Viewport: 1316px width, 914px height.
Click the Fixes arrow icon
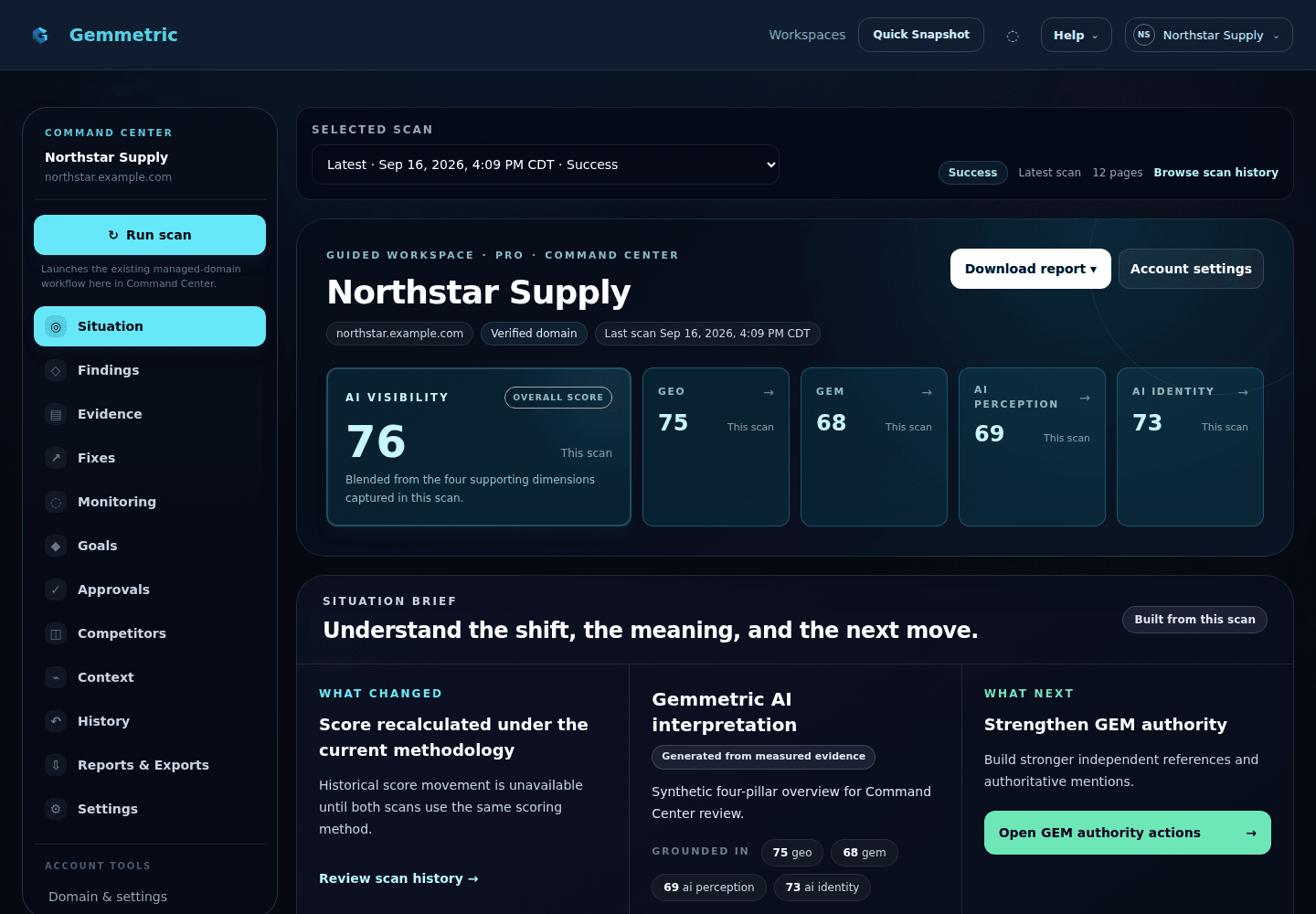tap(56, 458)
